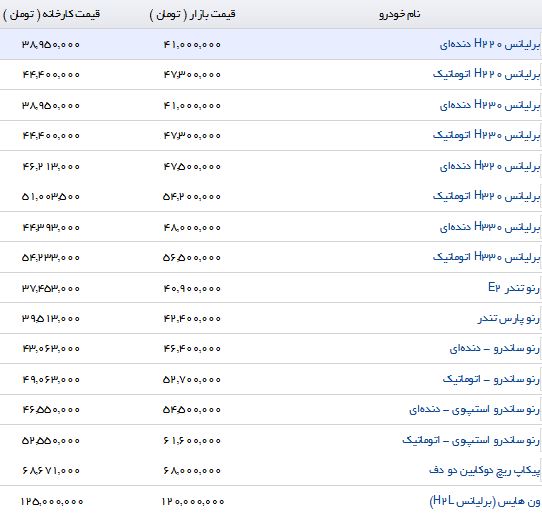Open the پیکاپ ریچ دوکابین link
542x513 pixels.
pos(485,470)
